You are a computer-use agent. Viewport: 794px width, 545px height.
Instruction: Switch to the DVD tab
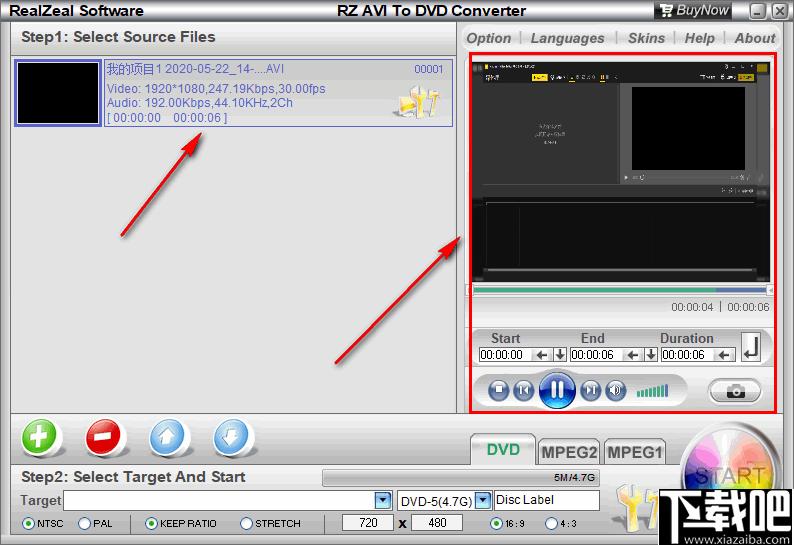(503, 450)
